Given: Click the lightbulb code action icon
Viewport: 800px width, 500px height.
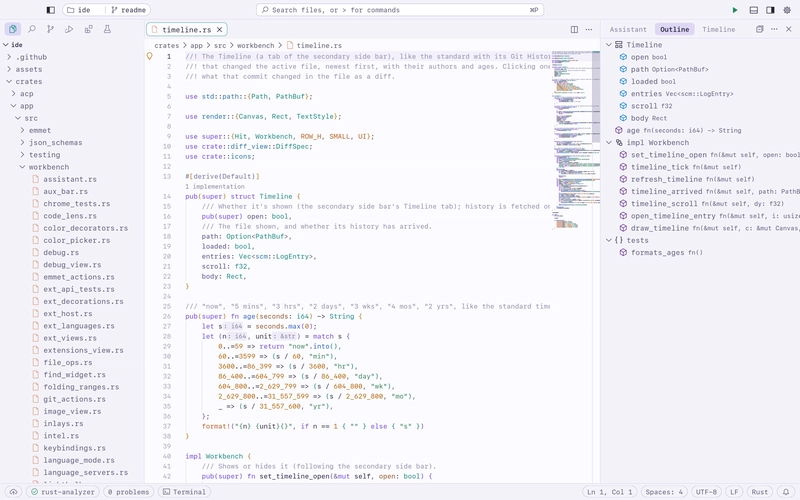Looking at the screenshot, I should click(149, 56).
